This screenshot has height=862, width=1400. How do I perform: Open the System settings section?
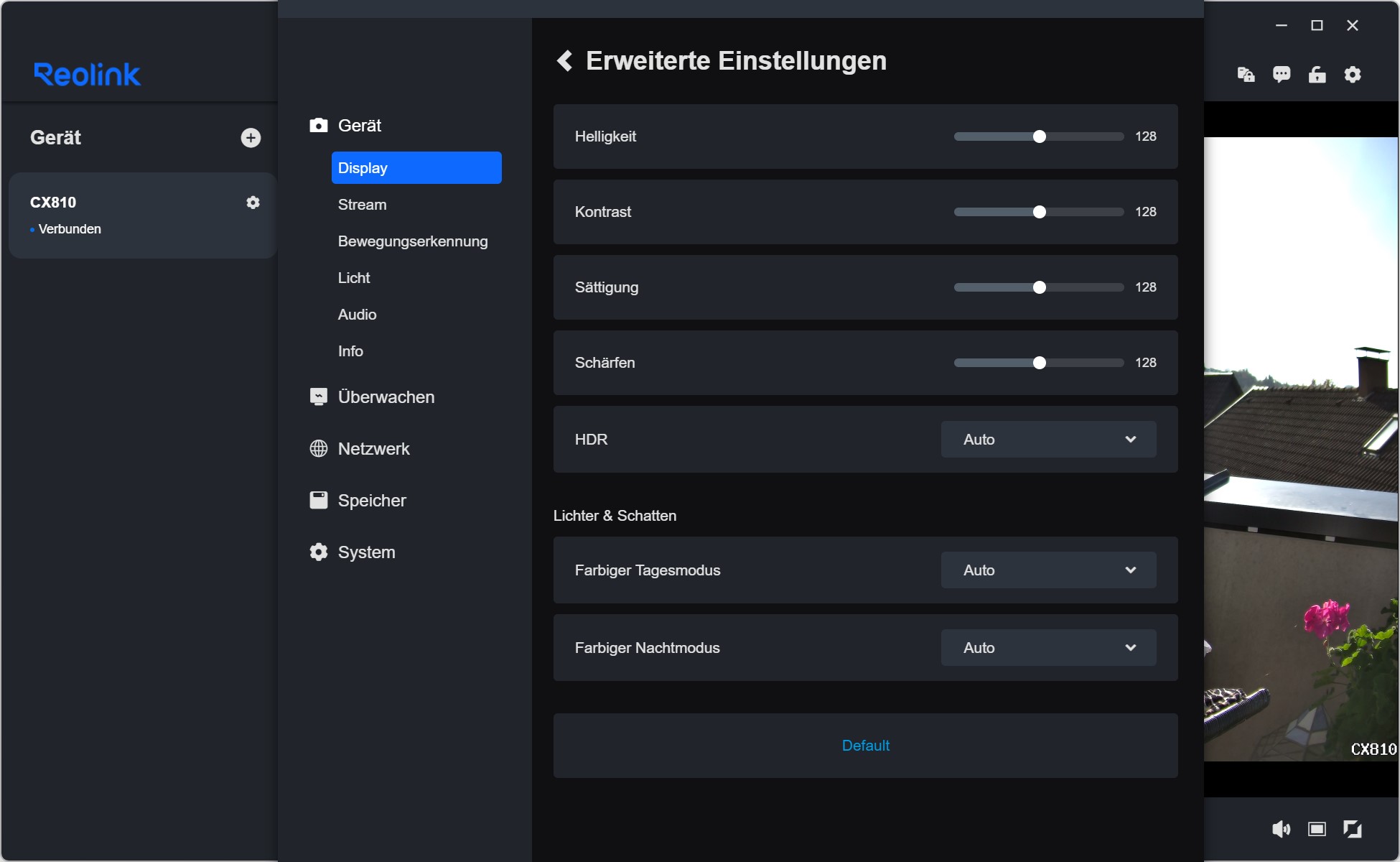coord(366,552)
